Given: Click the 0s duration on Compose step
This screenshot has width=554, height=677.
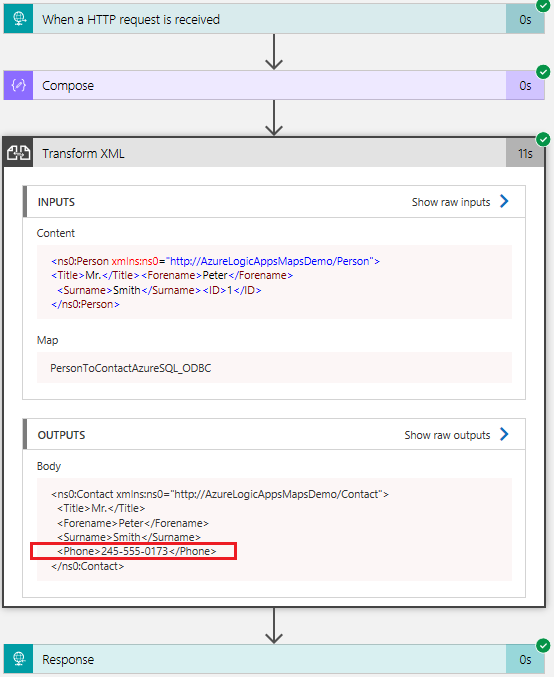Looking at the screenshot, I should click(525, 85).
